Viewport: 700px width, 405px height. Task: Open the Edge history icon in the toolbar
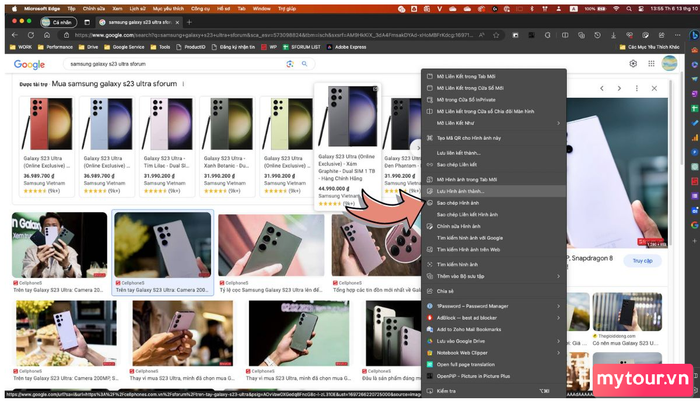597,35
